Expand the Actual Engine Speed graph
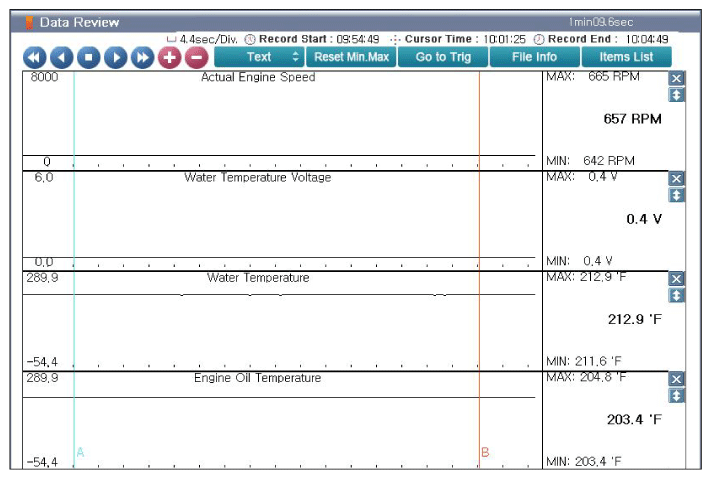 (677, 95)
